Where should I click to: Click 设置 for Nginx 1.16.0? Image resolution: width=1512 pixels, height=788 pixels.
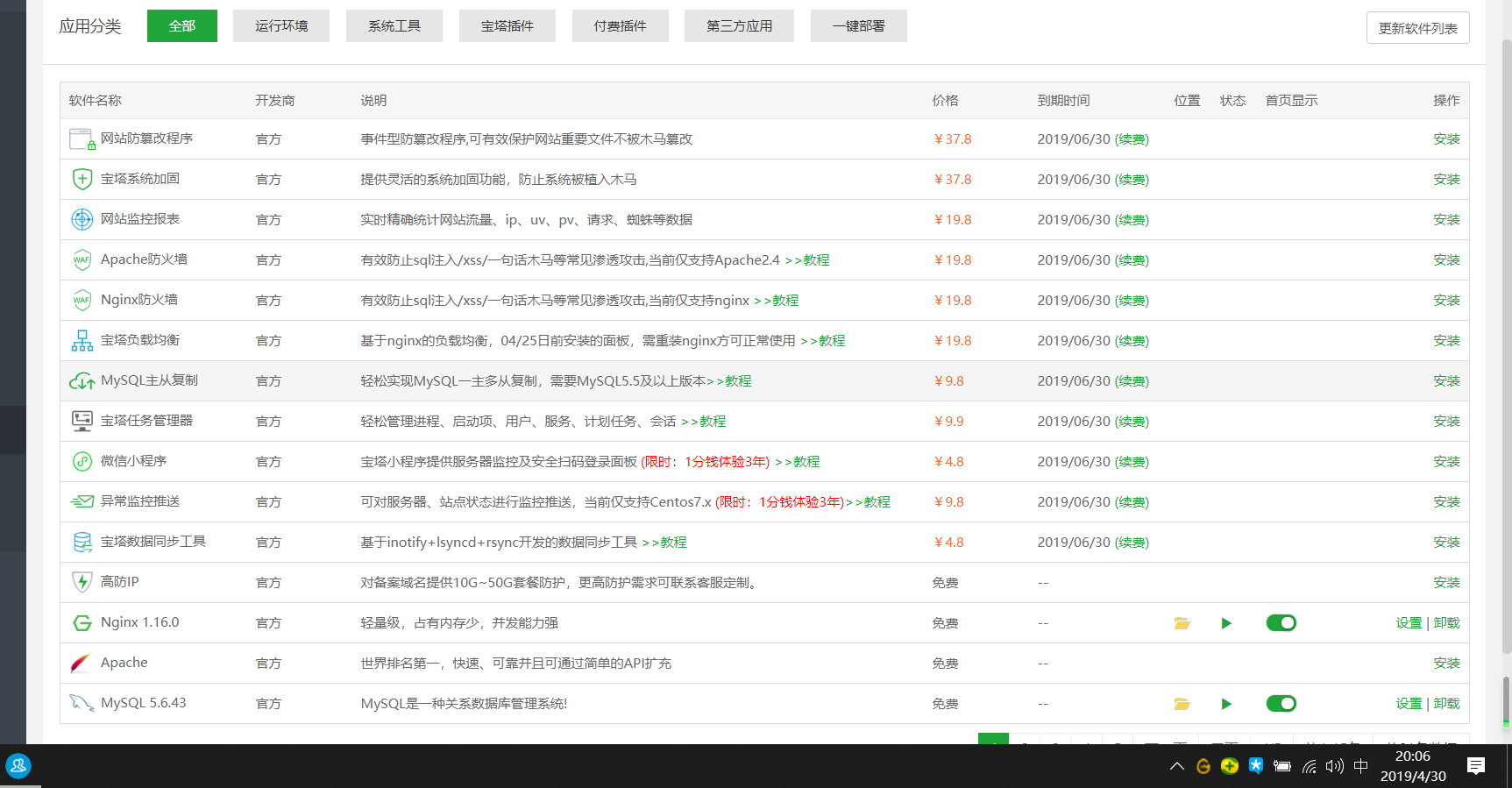pos(1409,623)
